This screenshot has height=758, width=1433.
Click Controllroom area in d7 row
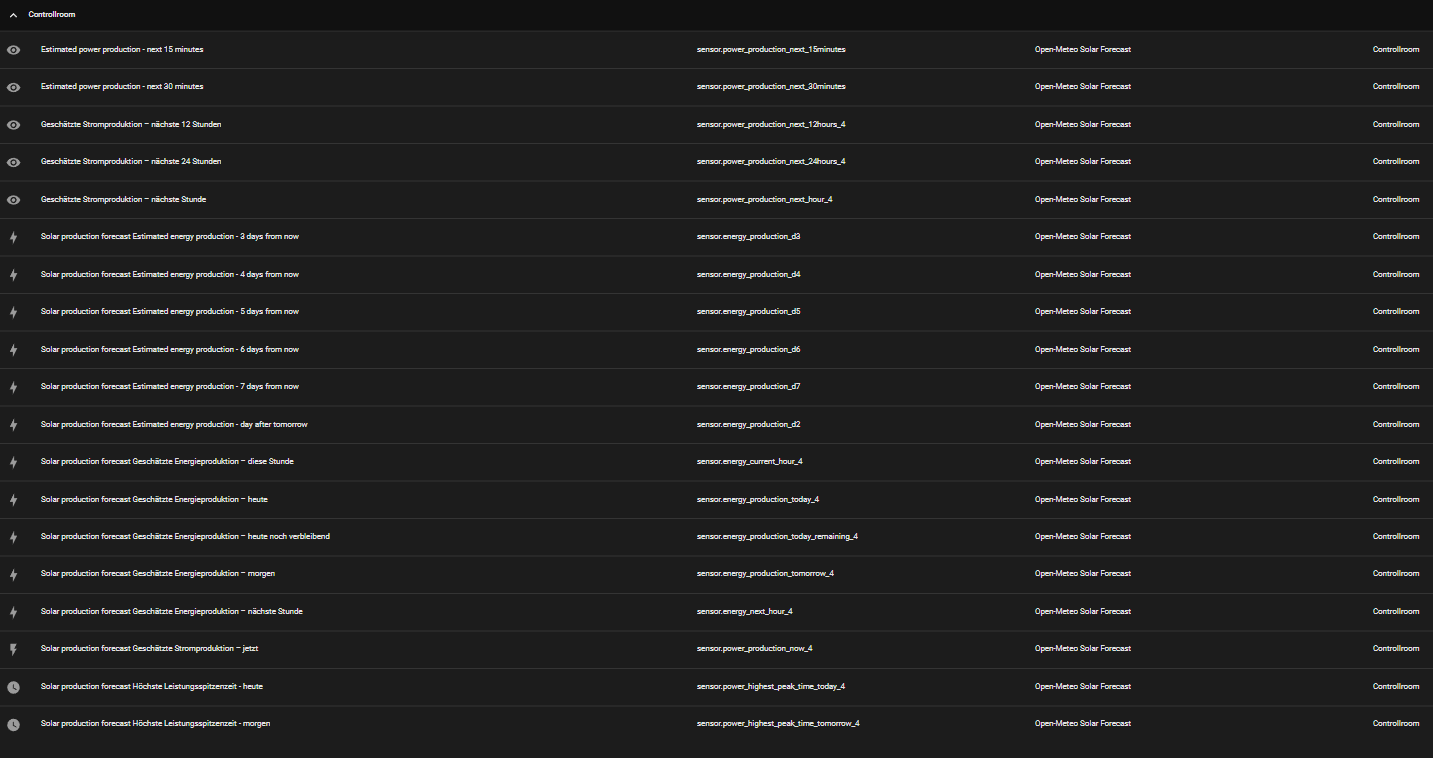pyautogui.click(x=1396, y=387)
